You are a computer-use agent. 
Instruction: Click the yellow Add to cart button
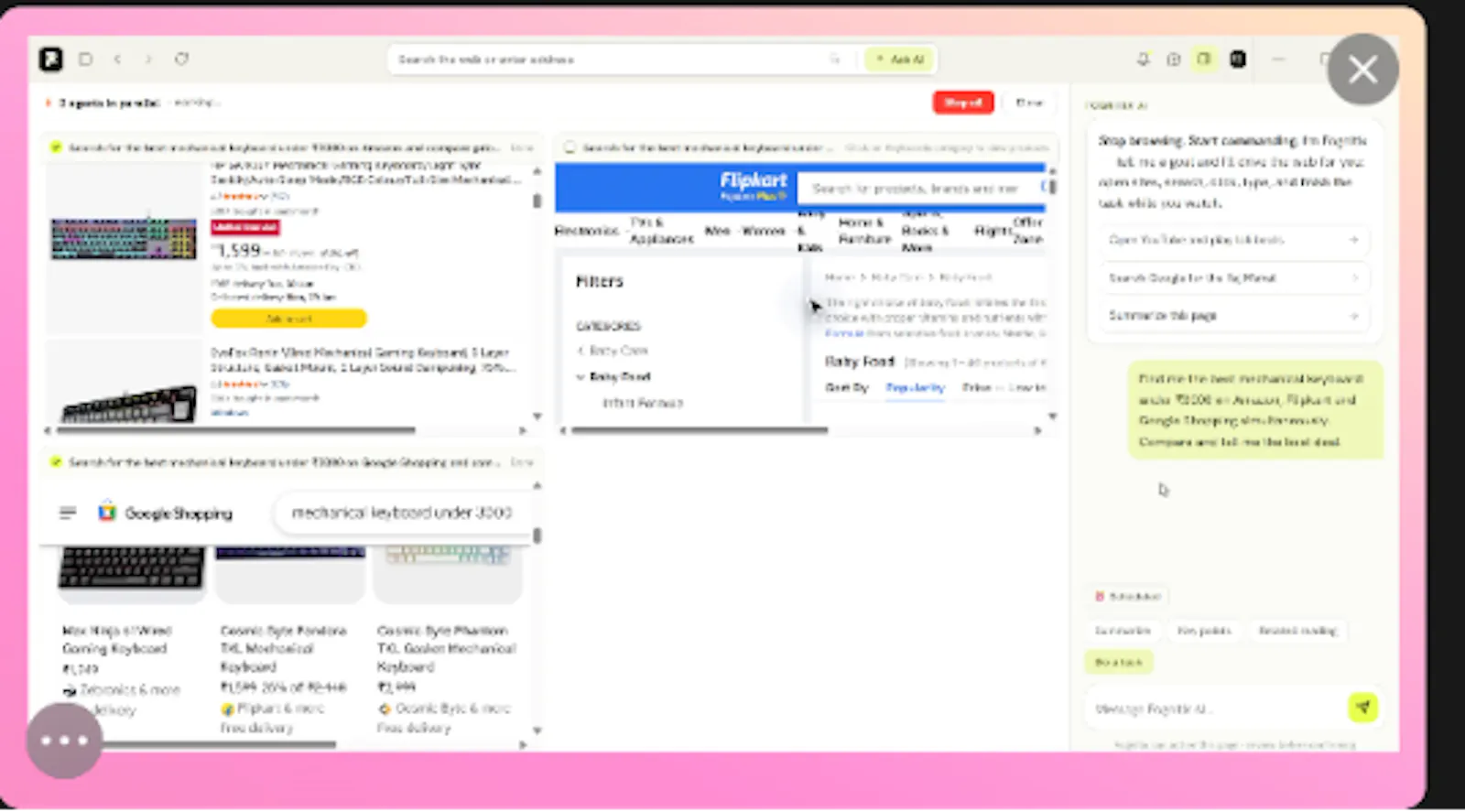(288, 319)
